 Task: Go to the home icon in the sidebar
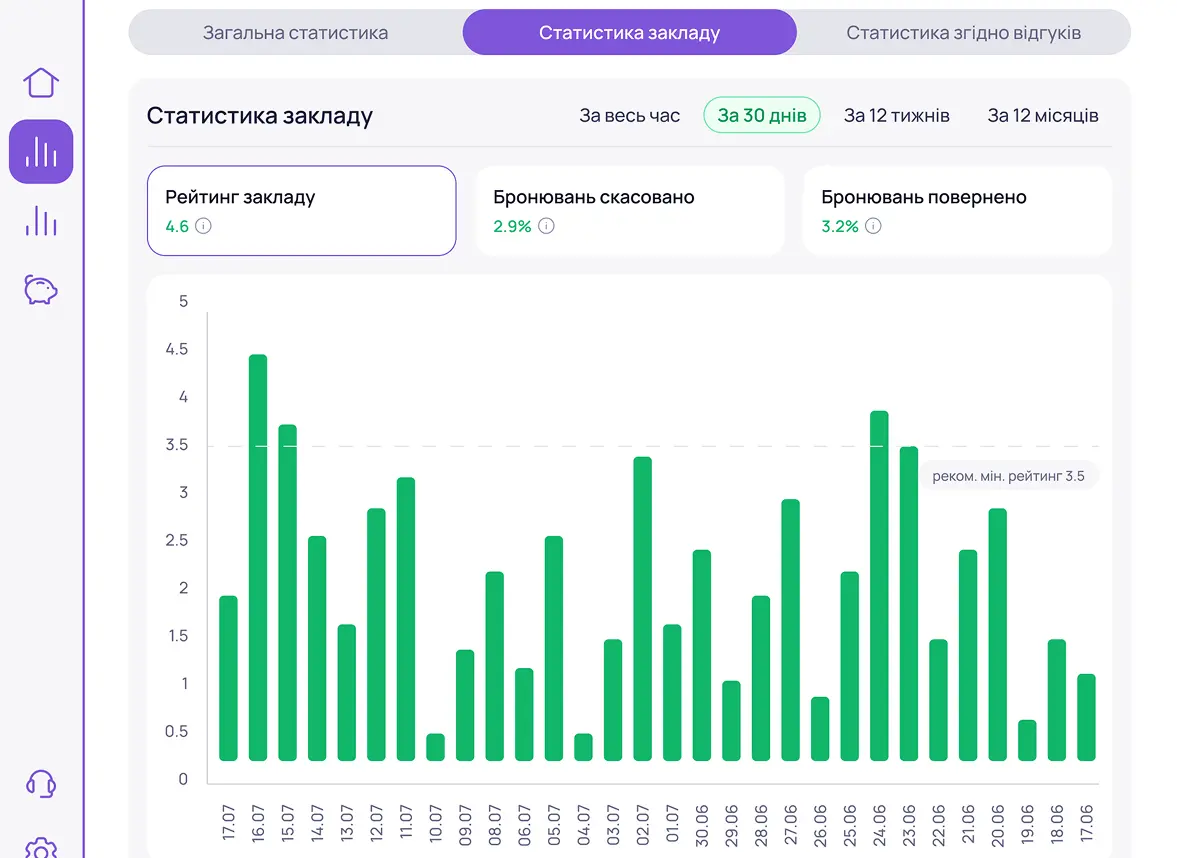point(41,83)
